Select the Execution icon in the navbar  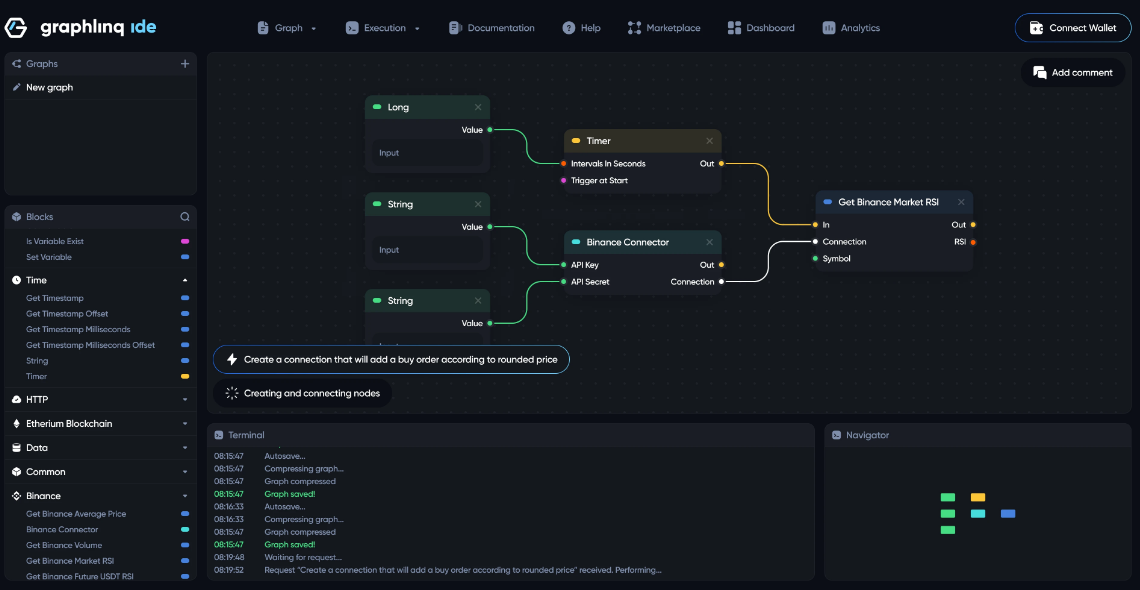[x=352, y=27]
